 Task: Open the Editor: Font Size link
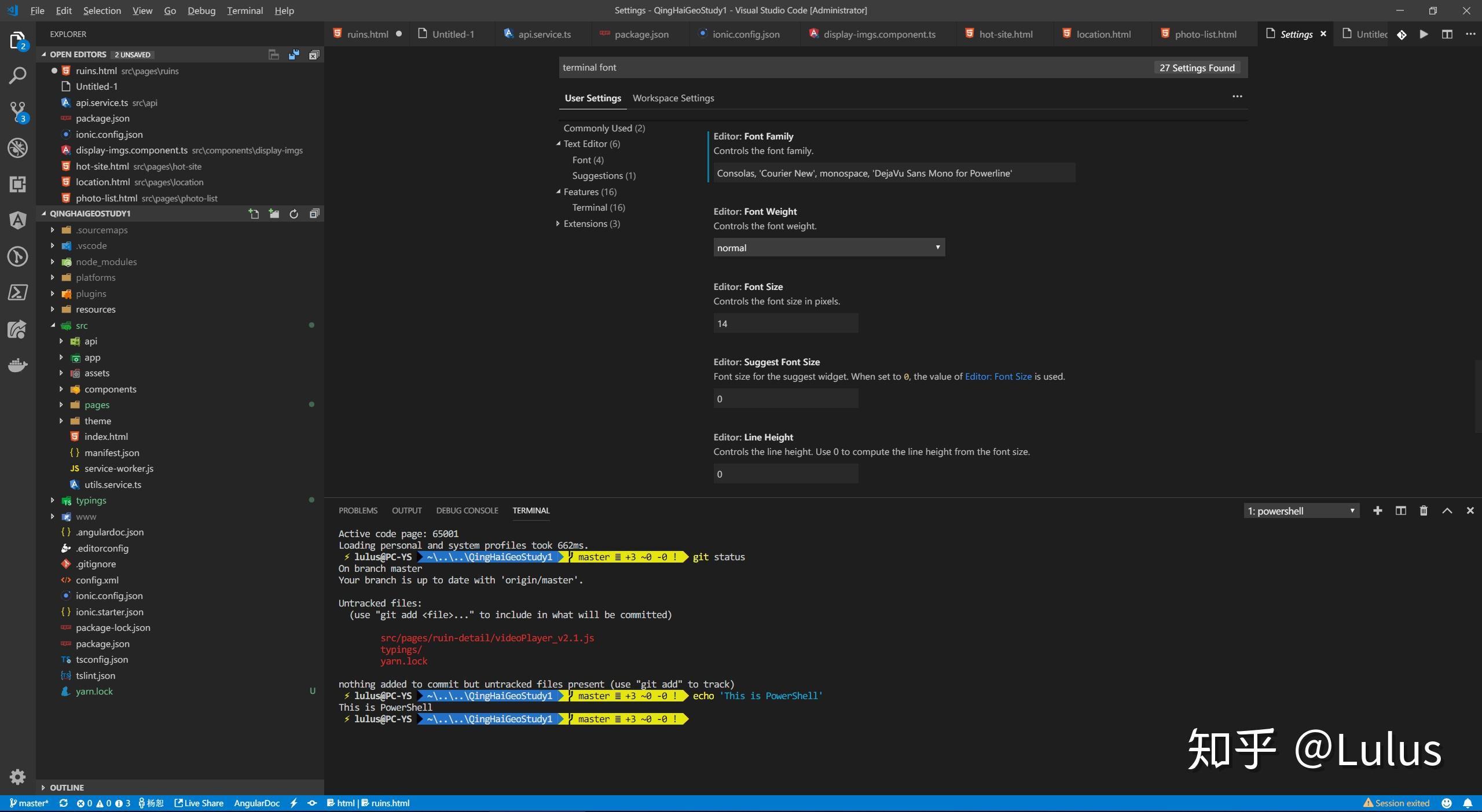[997, 376]
